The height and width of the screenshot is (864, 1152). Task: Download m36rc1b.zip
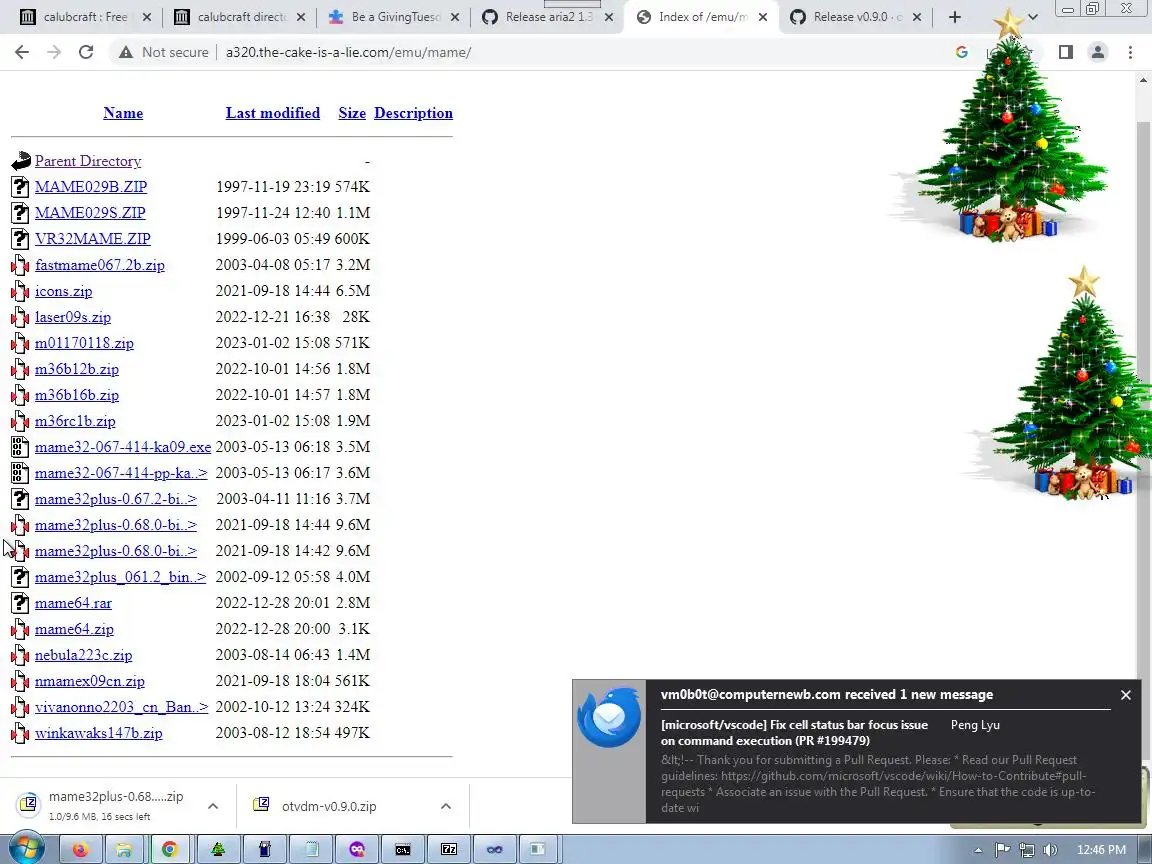click(x=75, y=421)
